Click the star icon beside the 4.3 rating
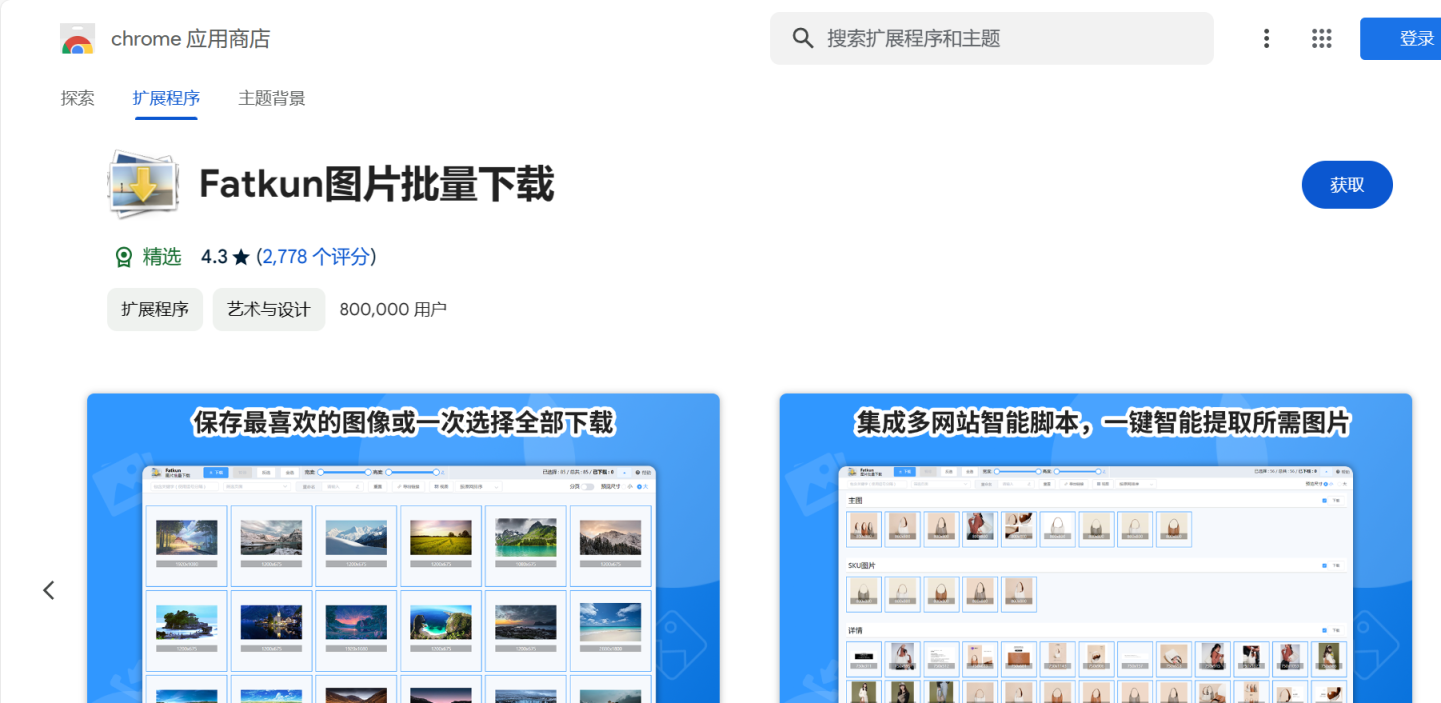The height and width of the screenshot is (703, 1441). [239, 256]
